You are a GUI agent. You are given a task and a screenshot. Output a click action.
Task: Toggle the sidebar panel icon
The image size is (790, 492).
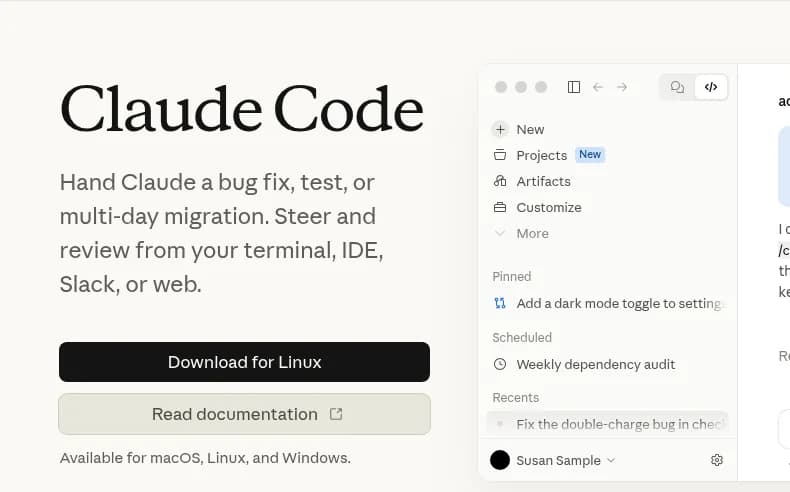click(x=574, y=87)
